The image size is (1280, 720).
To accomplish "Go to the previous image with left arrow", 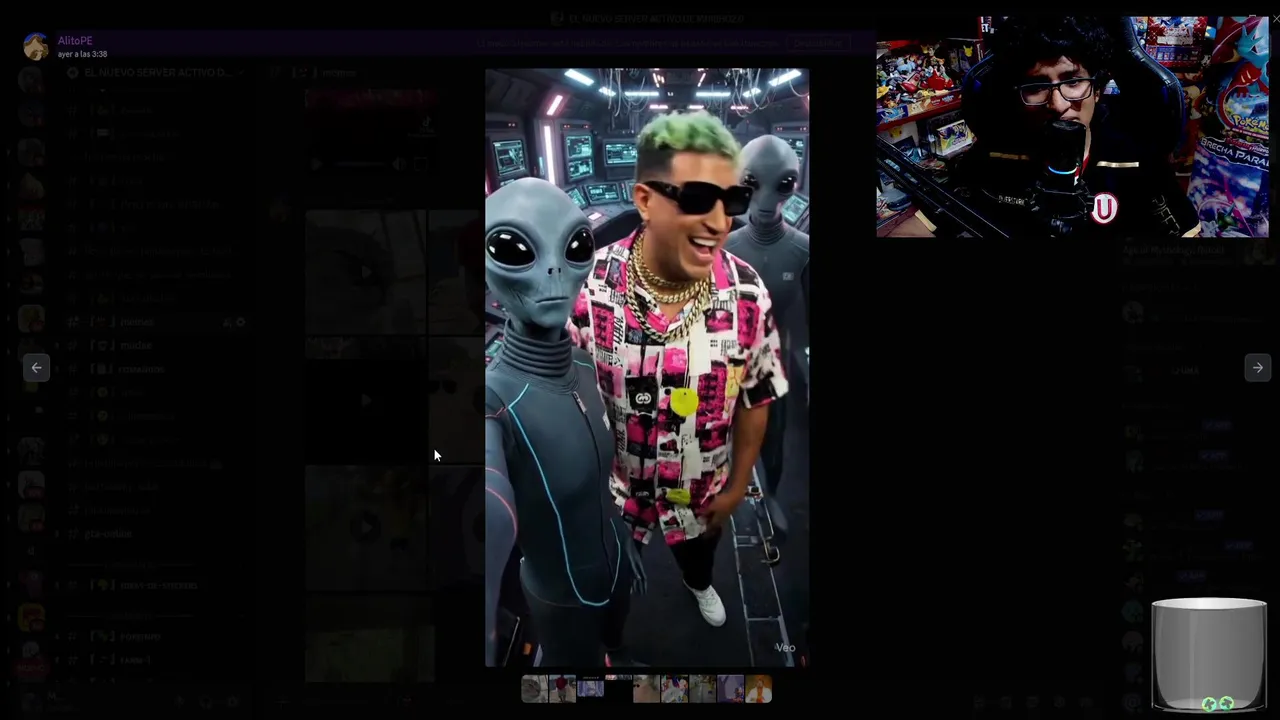I will (36, 368).
